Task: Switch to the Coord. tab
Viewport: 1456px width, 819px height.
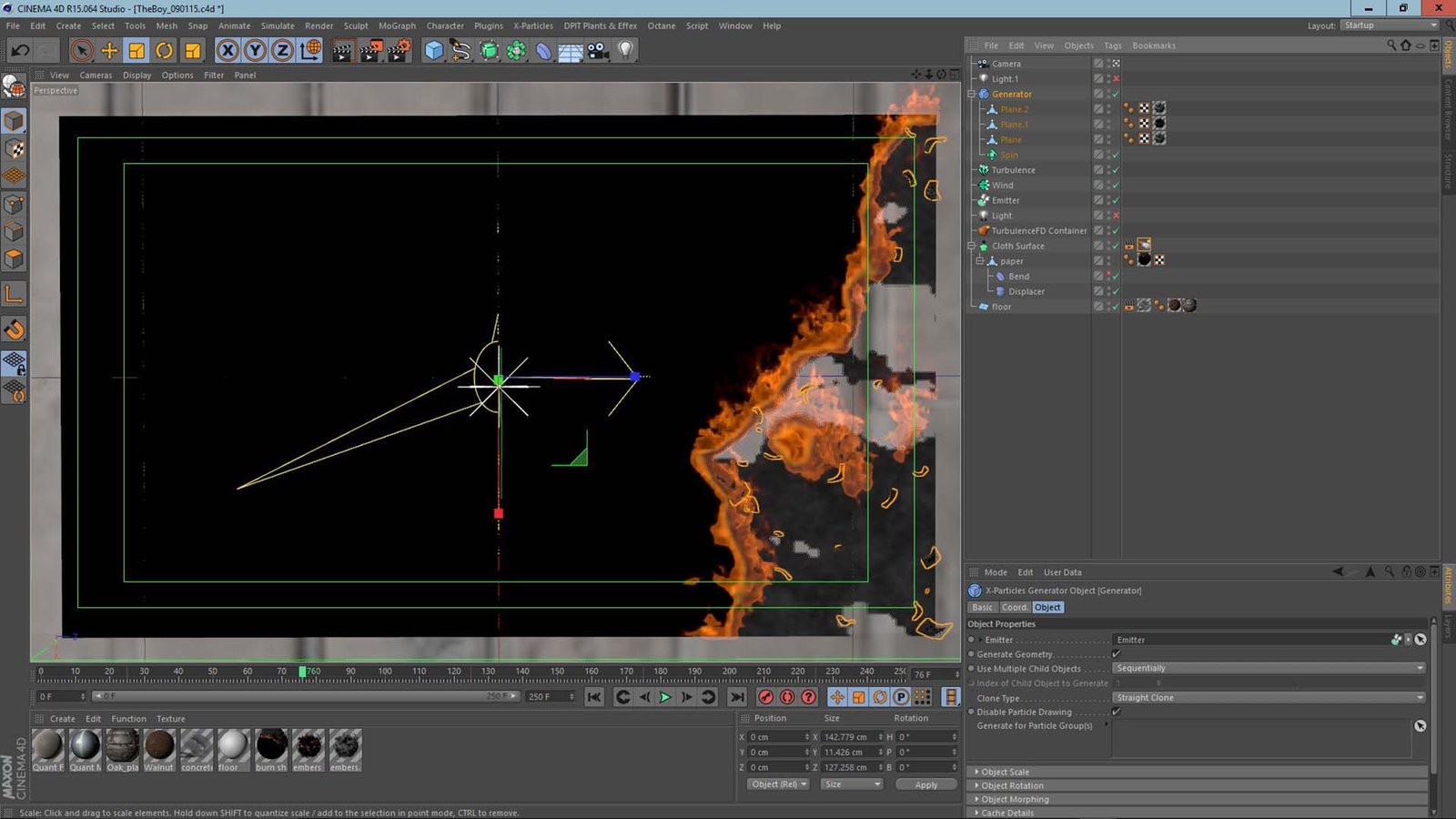Action: (x=1014, y=607)
